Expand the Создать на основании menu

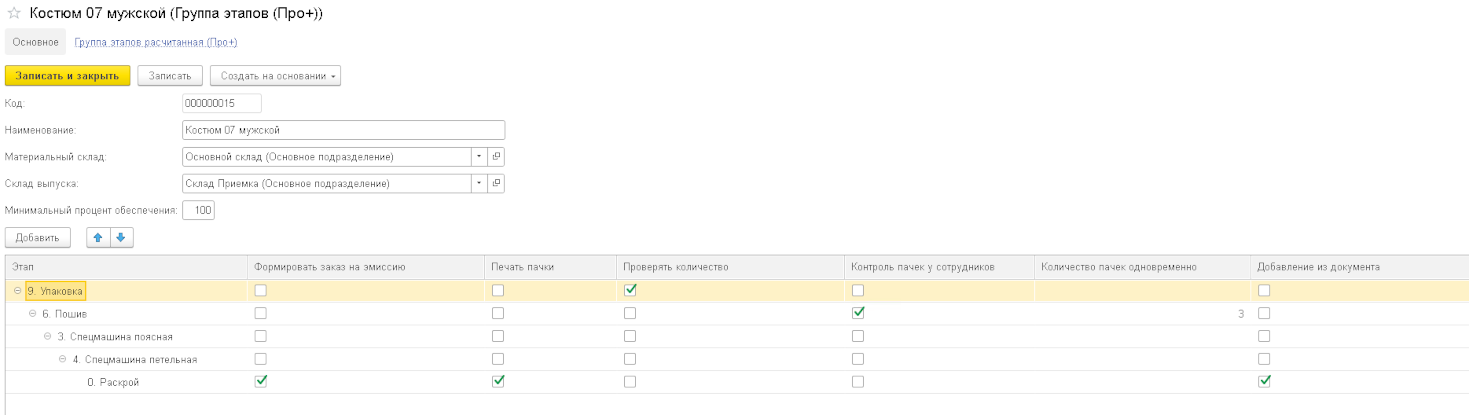click(275, 76)
